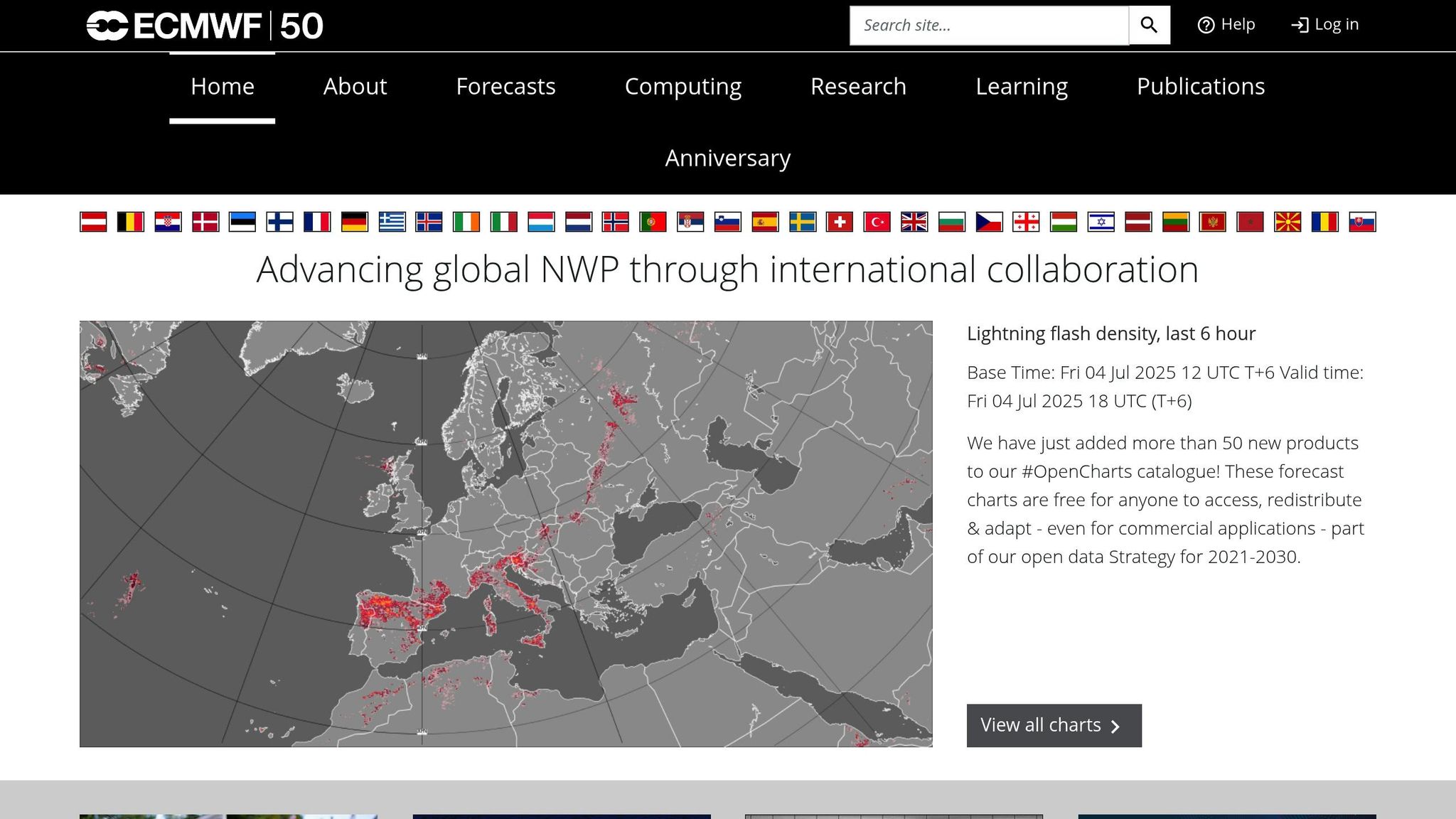Click the Log in link

(1325, 25)
